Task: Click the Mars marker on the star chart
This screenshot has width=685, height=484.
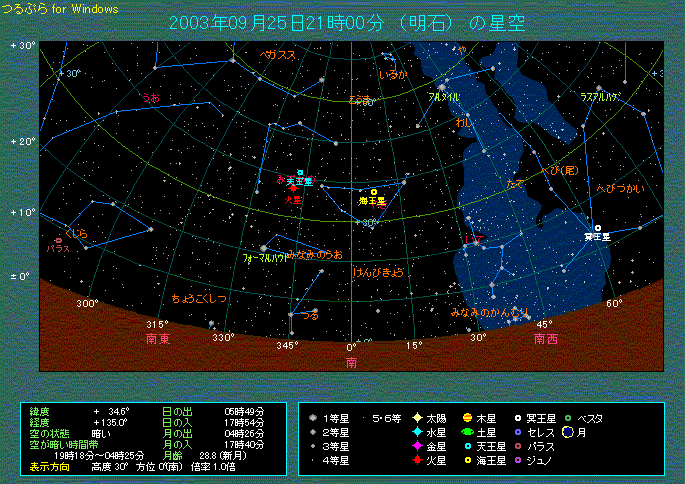Action: tap(292, 189)
